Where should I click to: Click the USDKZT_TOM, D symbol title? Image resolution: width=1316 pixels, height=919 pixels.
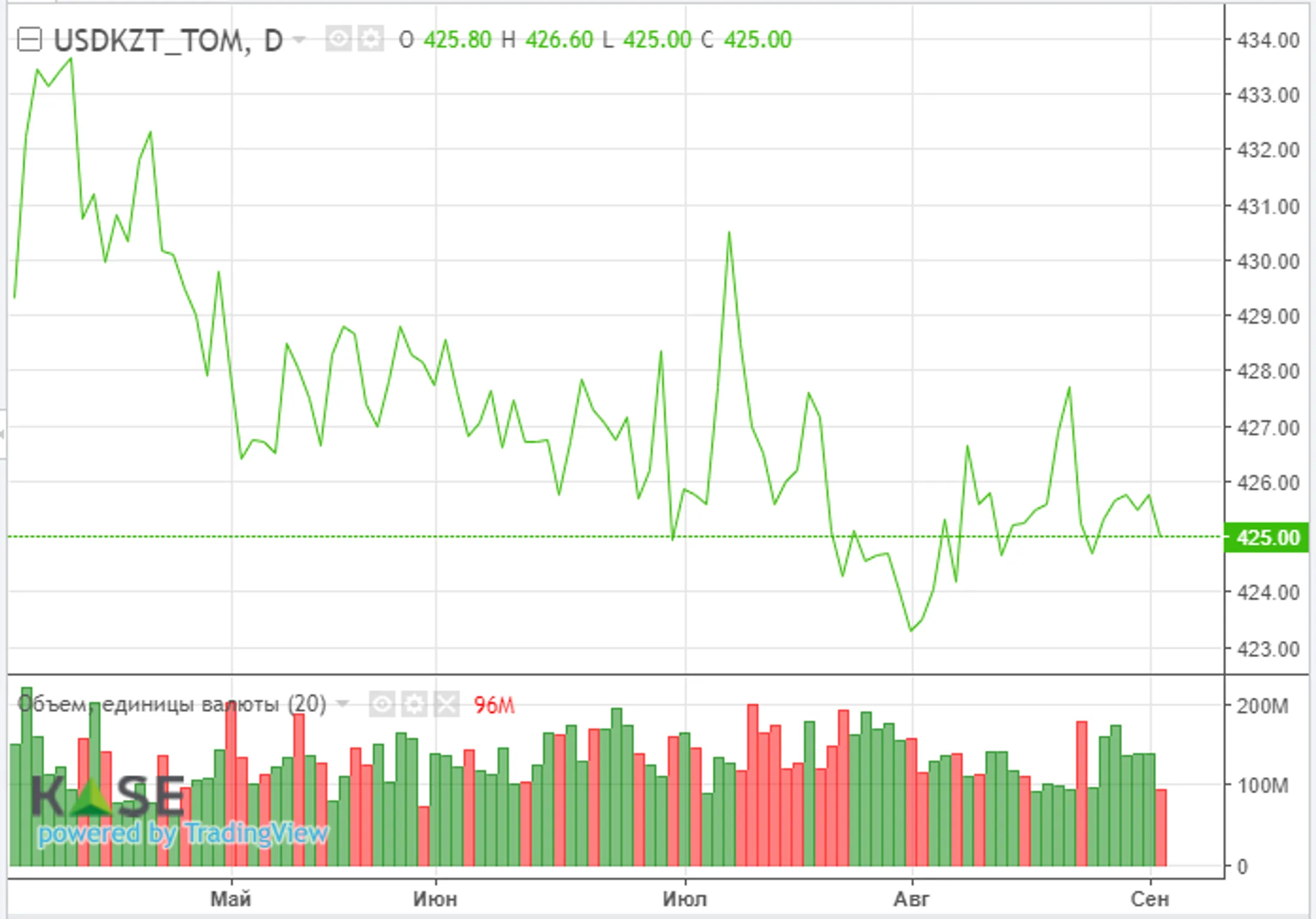pyautogui.click(x=168, y=41)
